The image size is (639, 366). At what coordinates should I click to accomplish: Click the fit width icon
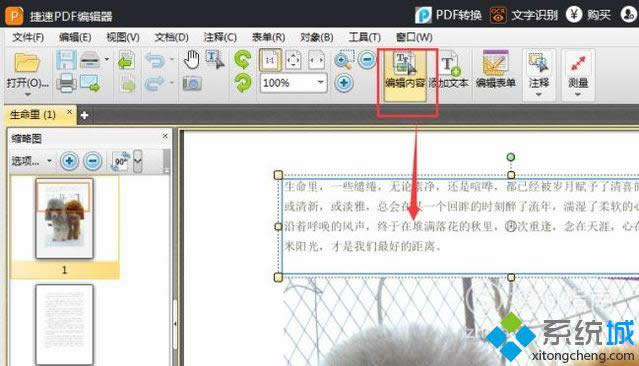tap(317, 60)
